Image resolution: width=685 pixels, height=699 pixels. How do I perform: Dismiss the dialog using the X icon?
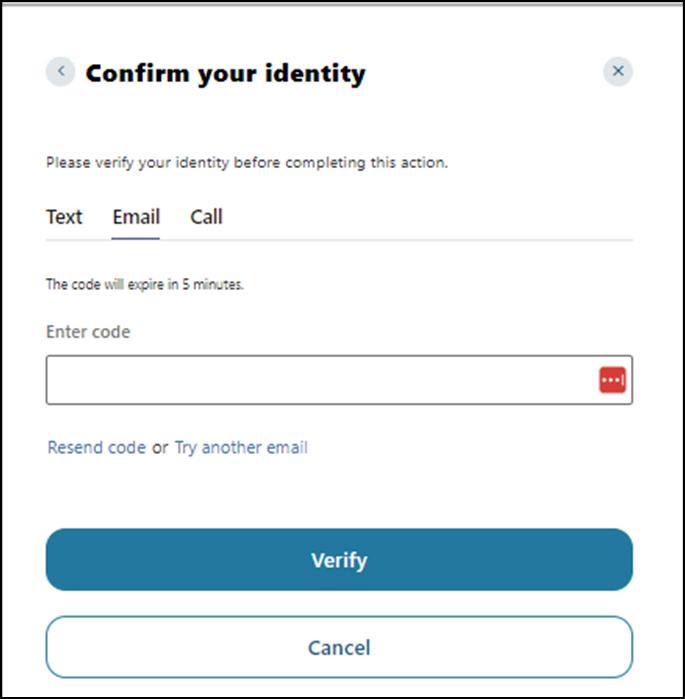(x=618, y=71)
